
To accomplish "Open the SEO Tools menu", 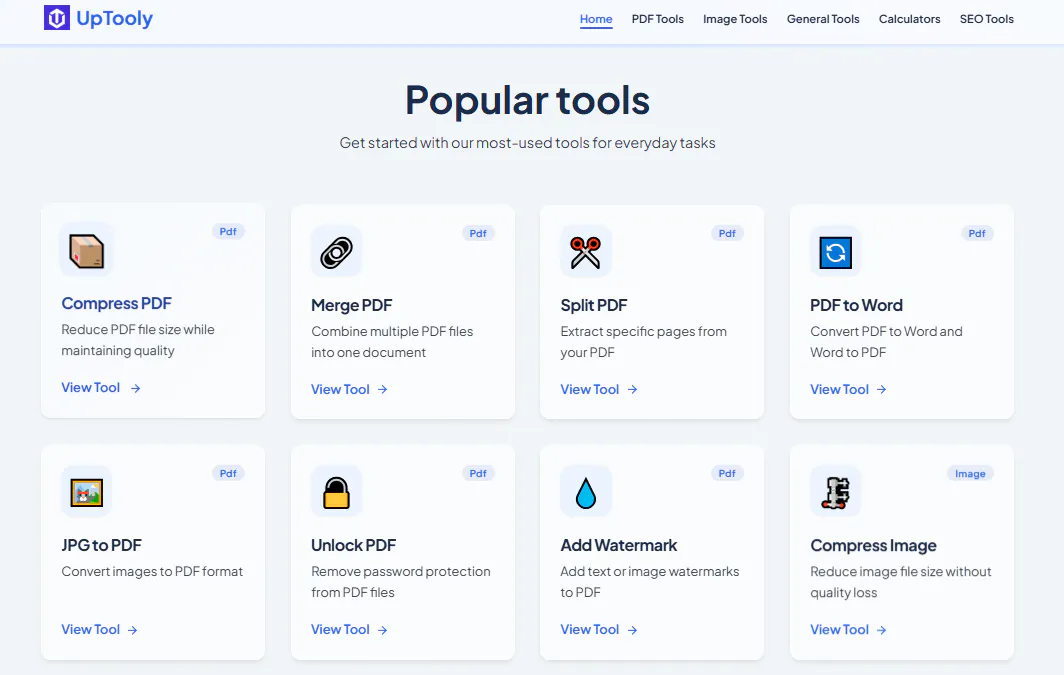I will click(x=987, y=19).
